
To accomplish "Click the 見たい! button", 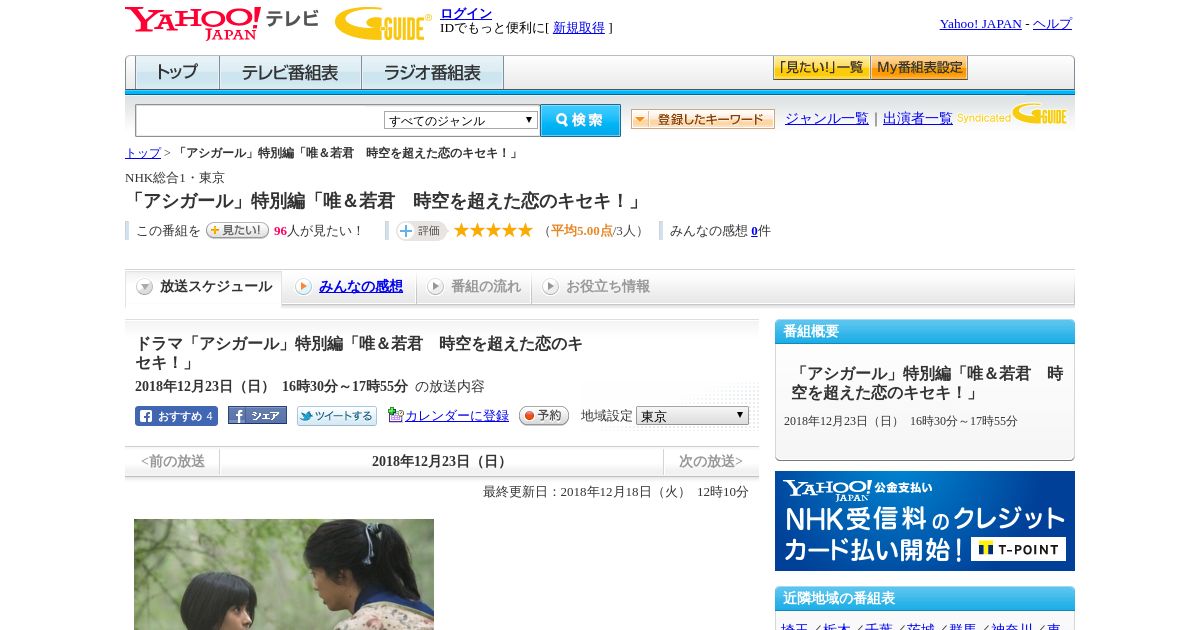I will click(237, 230).
